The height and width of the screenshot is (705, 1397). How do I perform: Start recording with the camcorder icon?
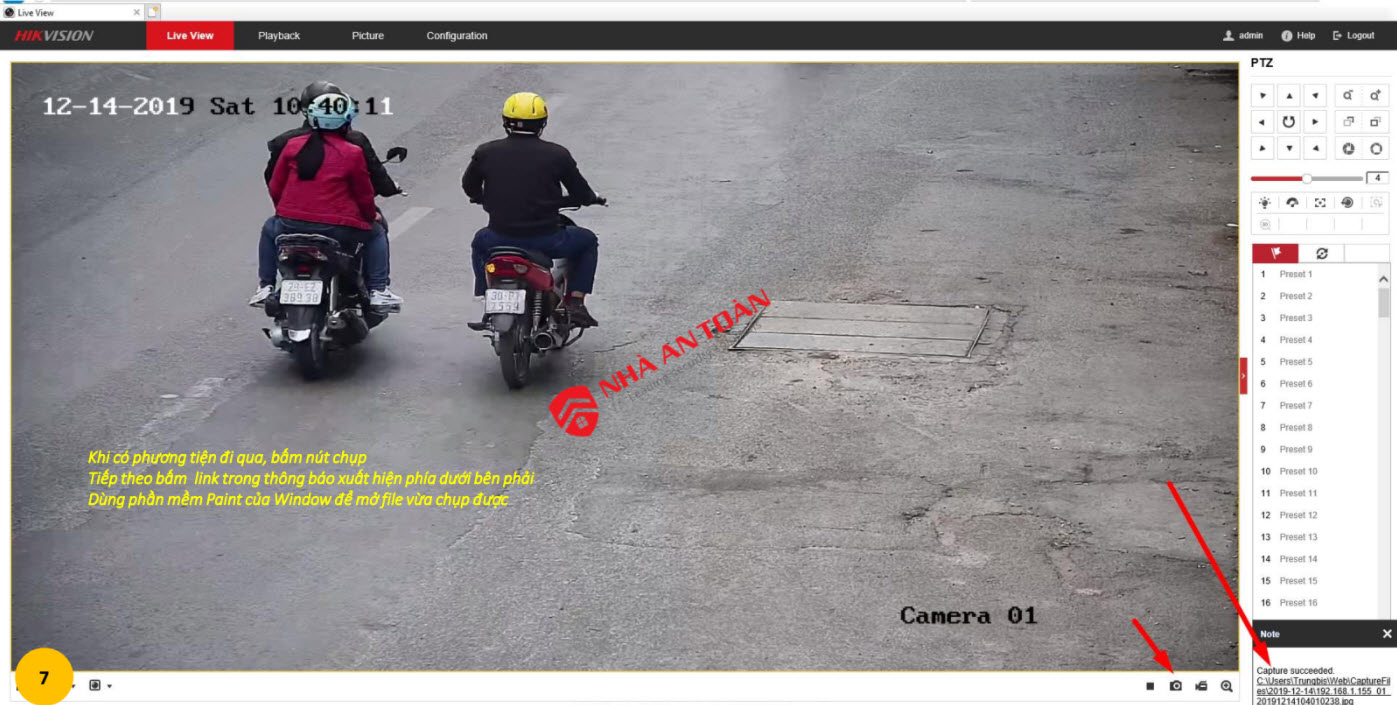pyautogui.click(x=1201, y=686)
